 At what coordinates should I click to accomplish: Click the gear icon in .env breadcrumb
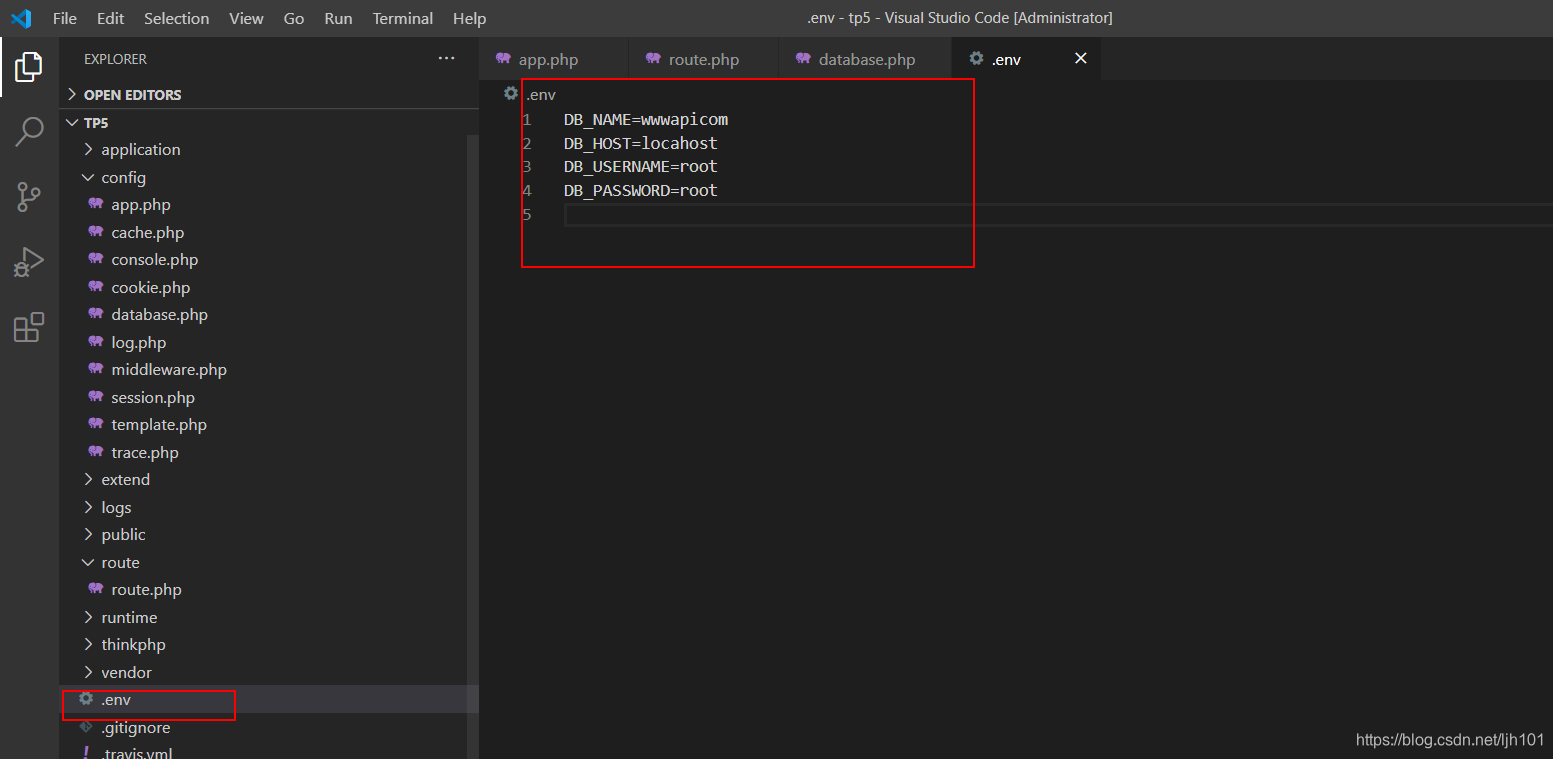click(x=511, y=93)
